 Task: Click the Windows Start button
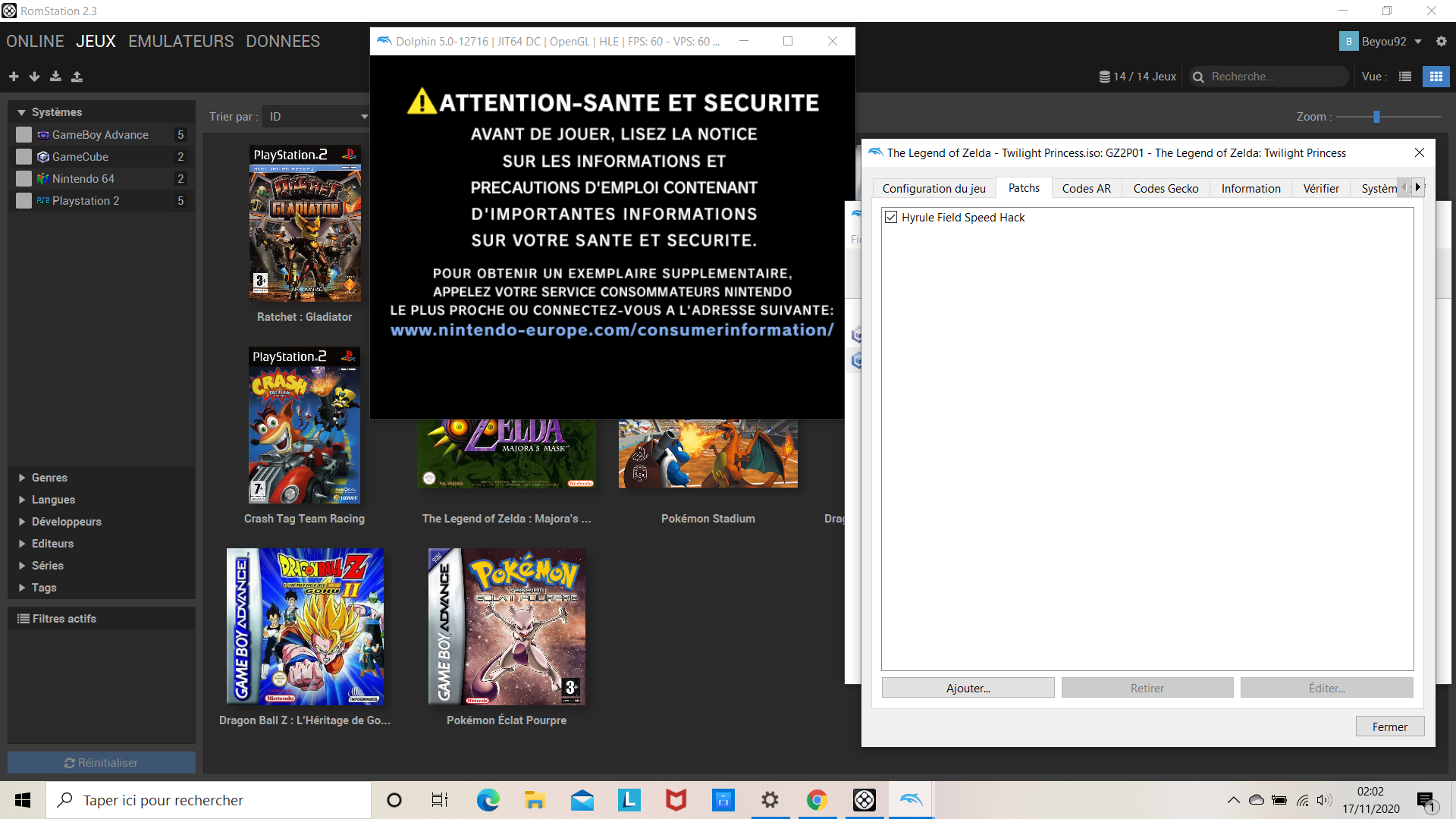(x=23, y=800)
